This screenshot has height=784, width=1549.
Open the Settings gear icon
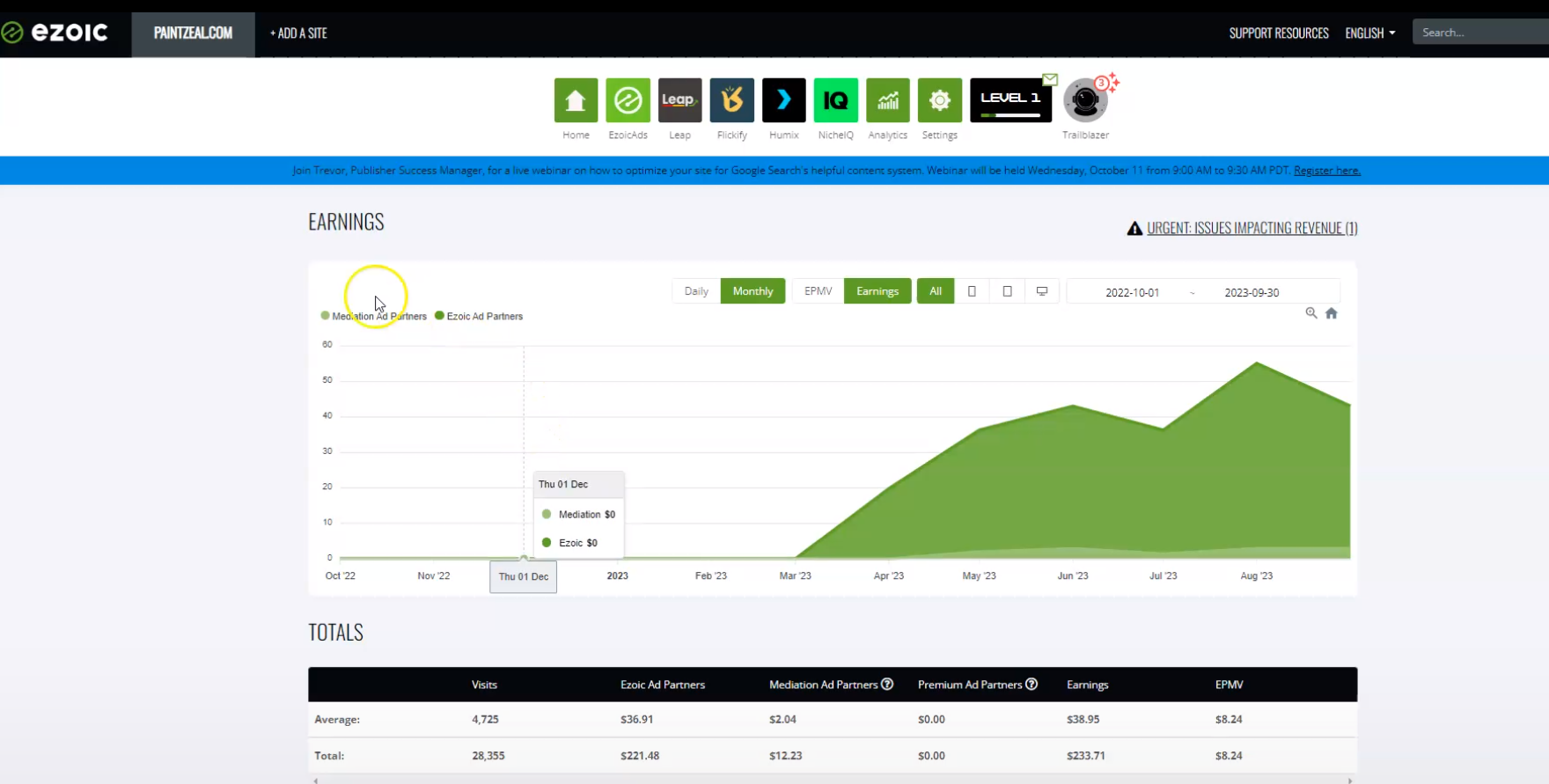tap(939, 100)
